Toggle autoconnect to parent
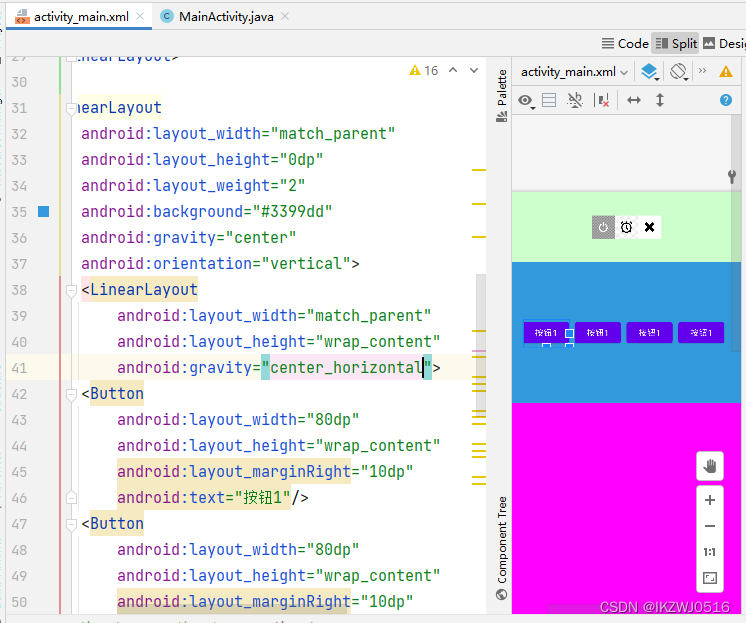The width and height of the screenshot is (746, 623). tap(575, 100)
